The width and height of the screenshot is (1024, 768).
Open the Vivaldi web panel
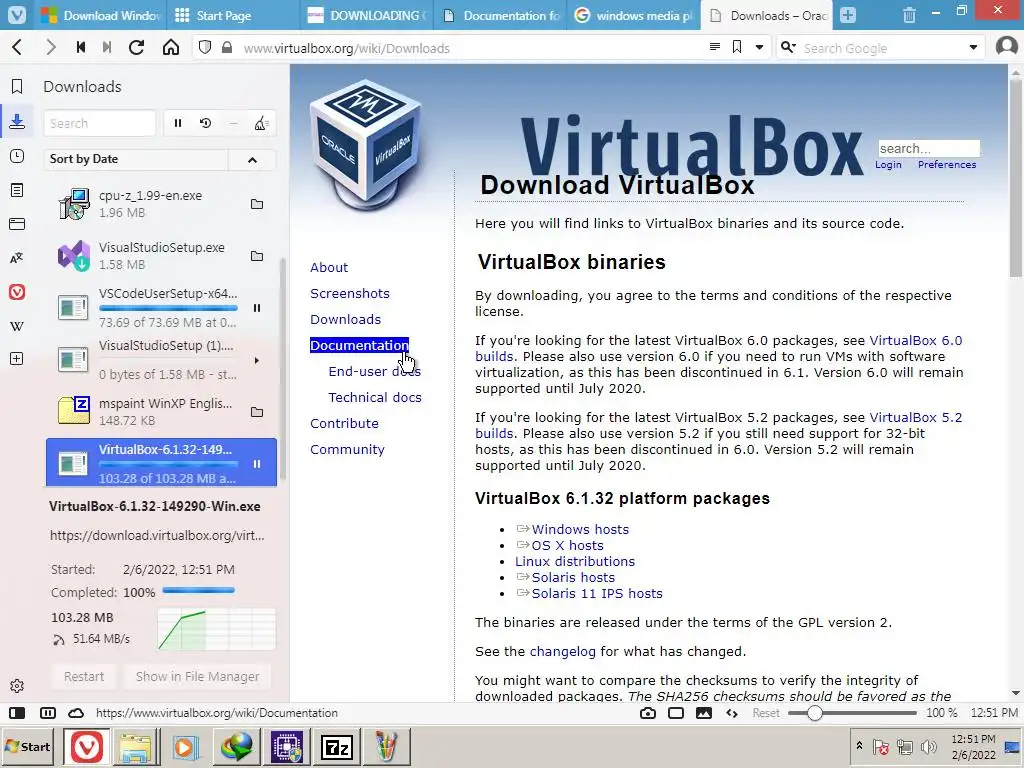pos(17,292)
